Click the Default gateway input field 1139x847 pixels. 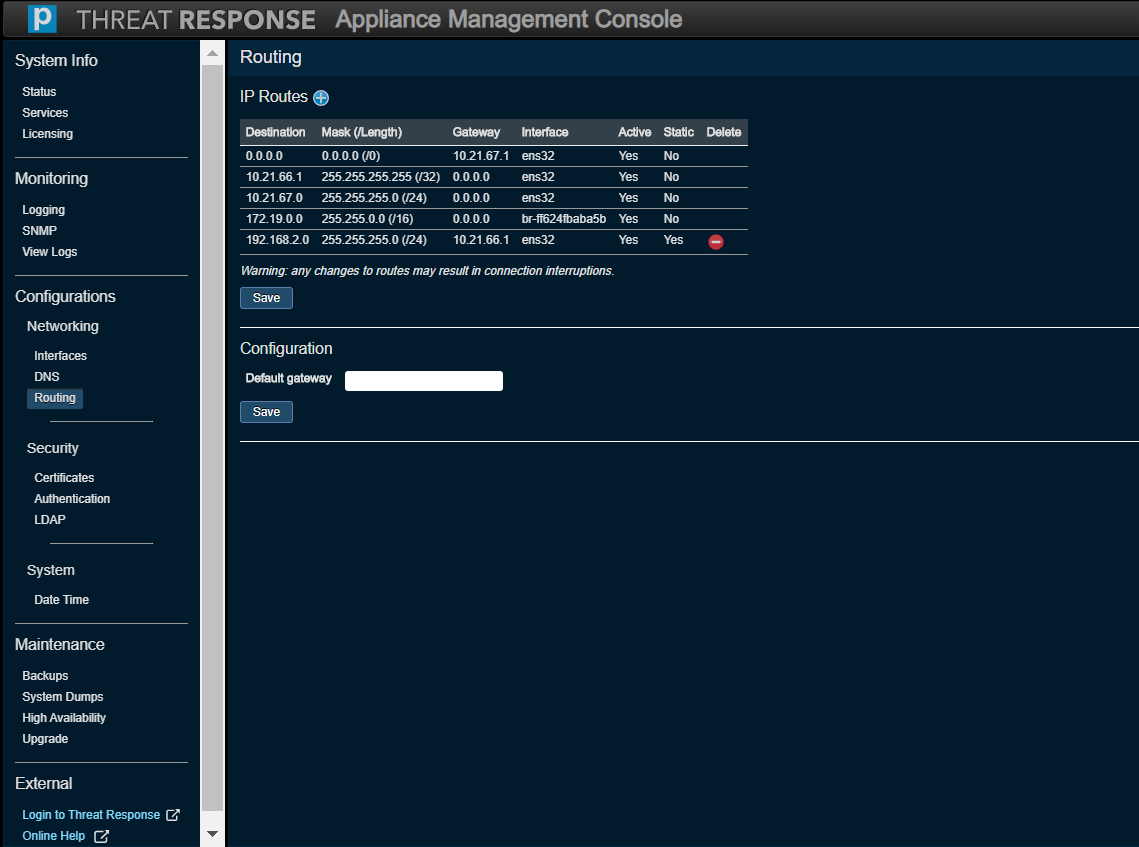[423, 380]
